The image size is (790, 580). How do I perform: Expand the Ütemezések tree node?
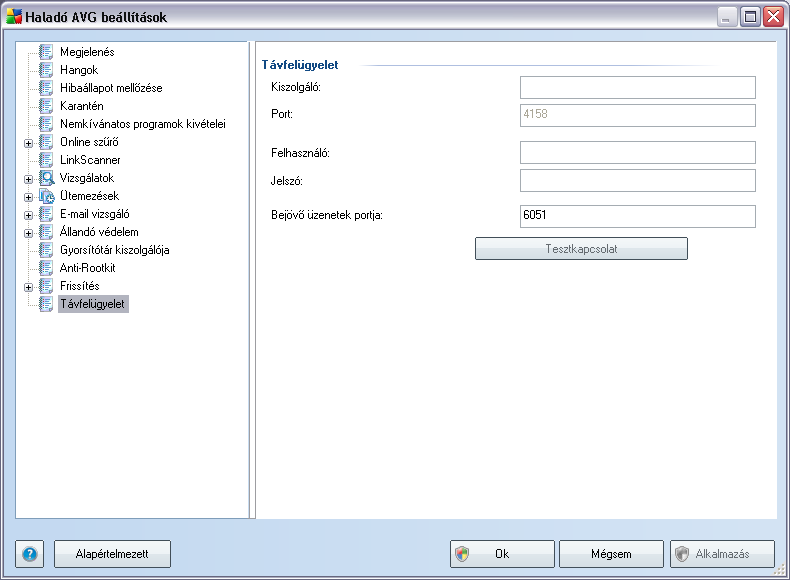coord(29,197)
